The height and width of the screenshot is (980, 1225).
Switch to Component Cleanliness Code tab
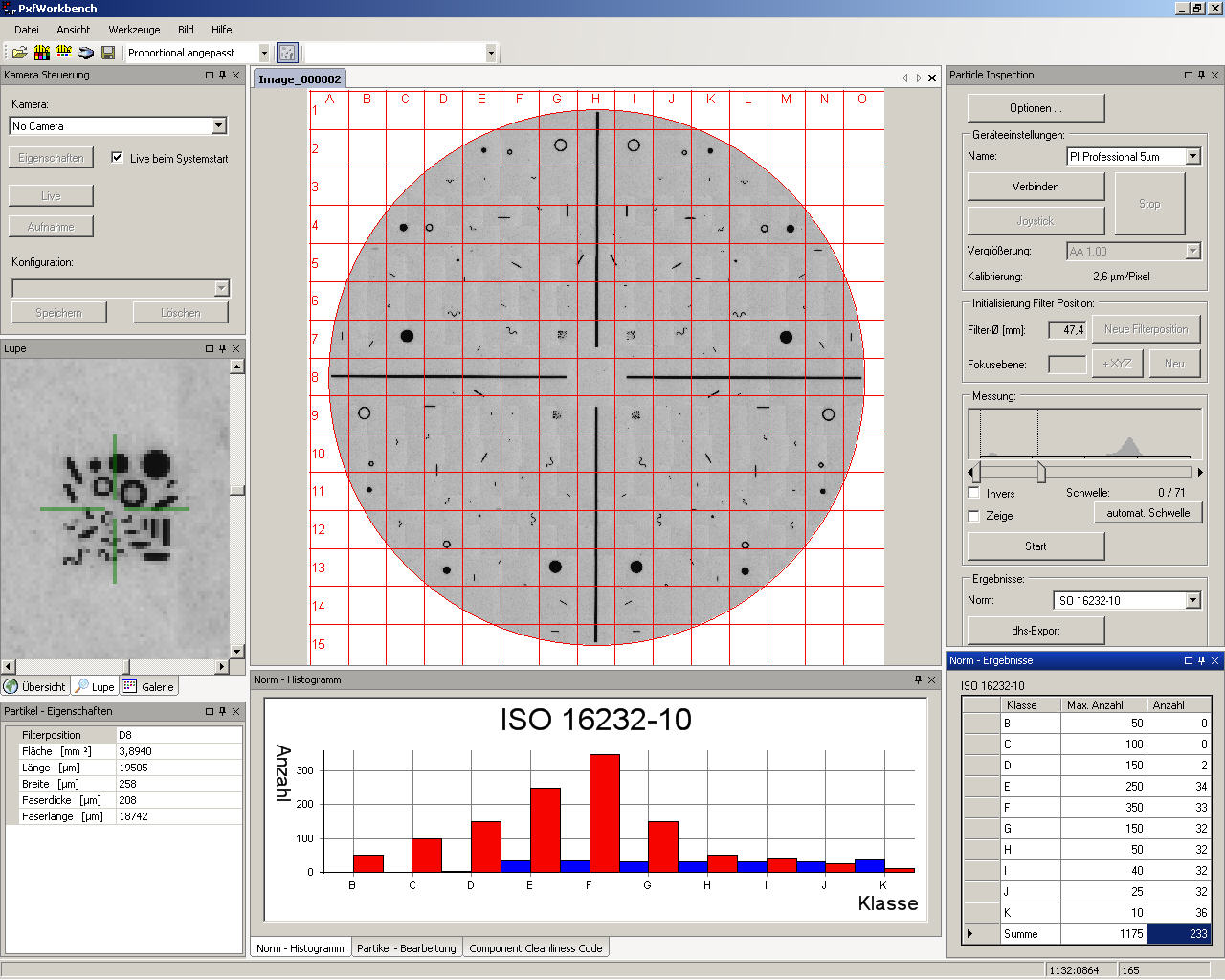(x=535, y=948)
